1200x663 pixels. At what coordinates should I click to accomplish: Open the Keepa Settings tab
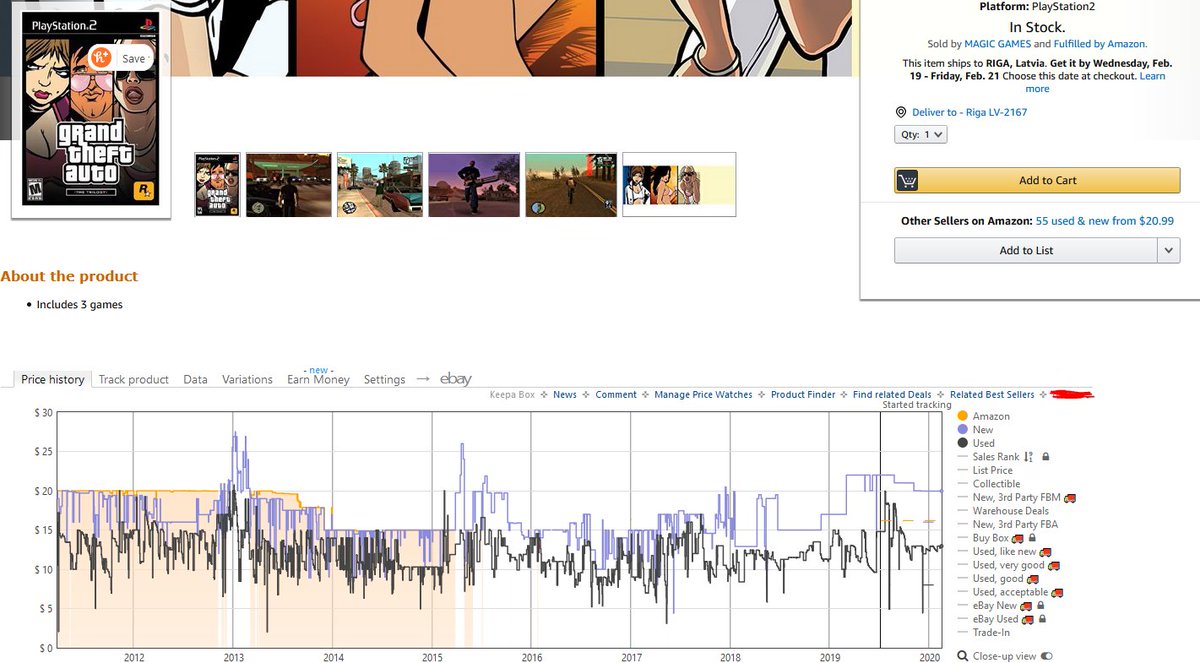(x=384, y=379)
